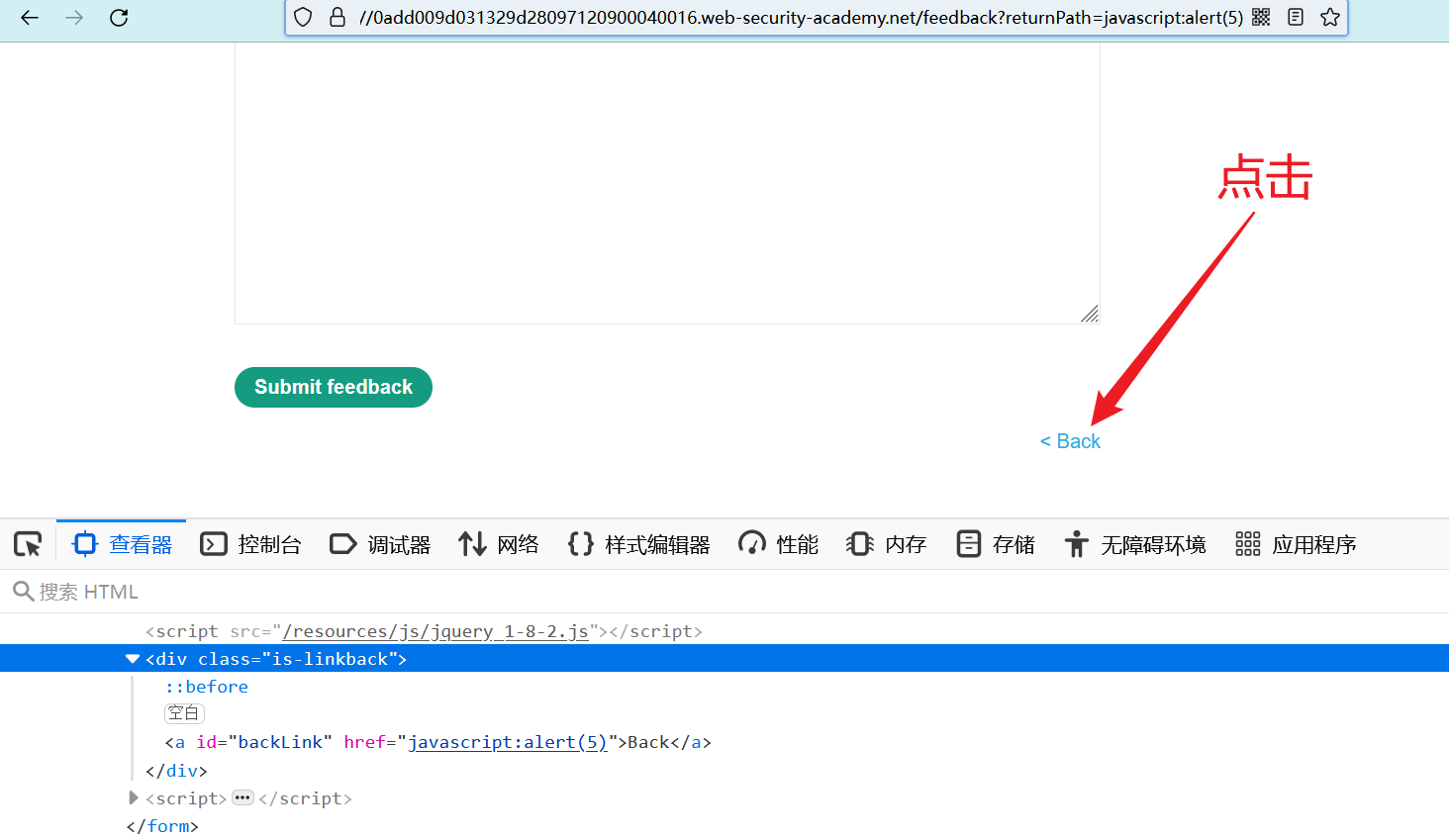This screenshot has width=1449, height=840.
Task: Click the magnifier icon in HTML search
Action: click(x=23, y=592)
